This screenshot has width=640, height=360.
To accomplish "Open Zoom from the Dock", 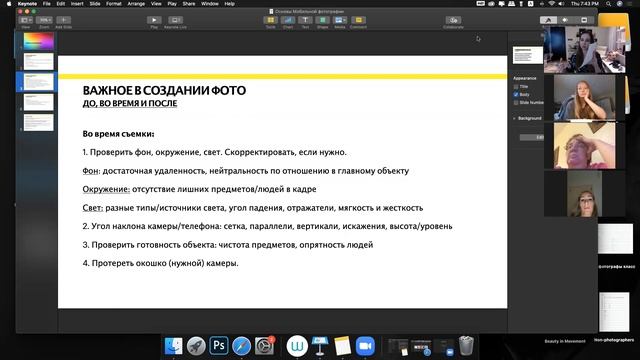I will coord(365,346).
